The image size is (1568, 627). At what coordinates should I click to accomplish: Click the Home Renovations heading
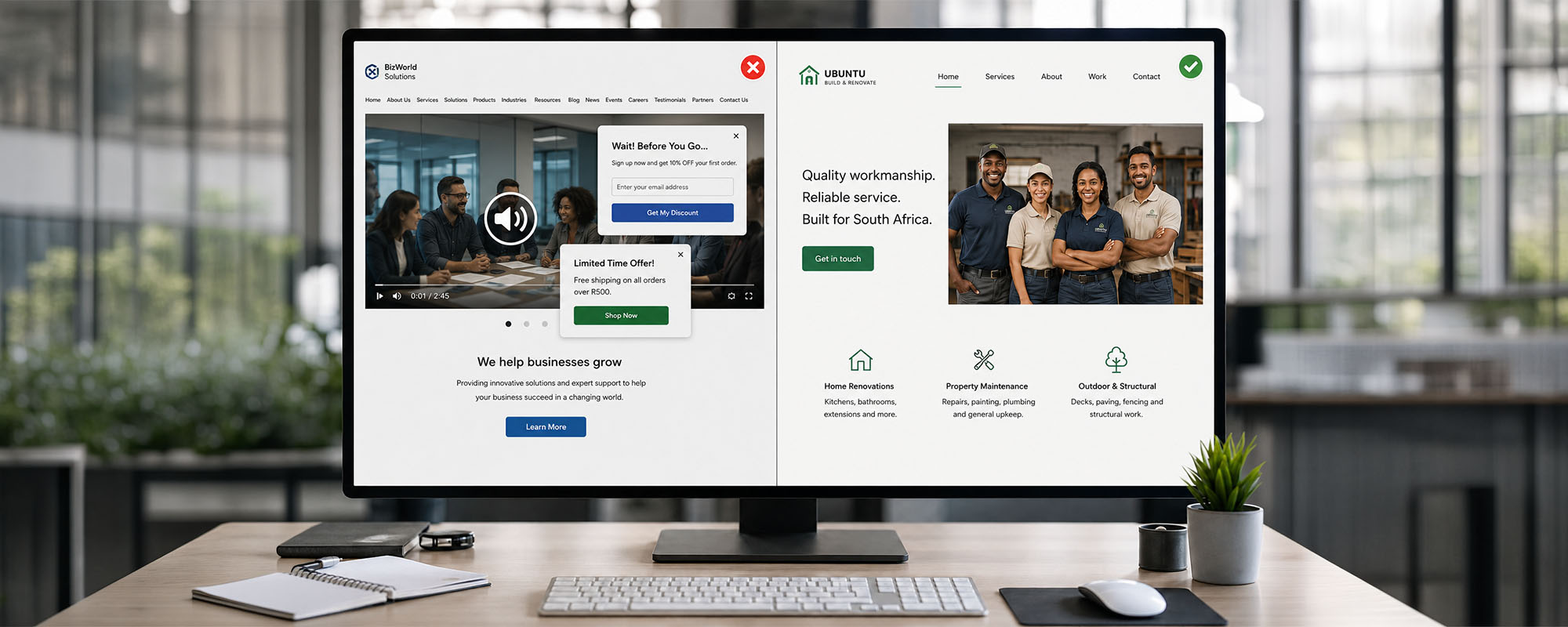(859, 386)
